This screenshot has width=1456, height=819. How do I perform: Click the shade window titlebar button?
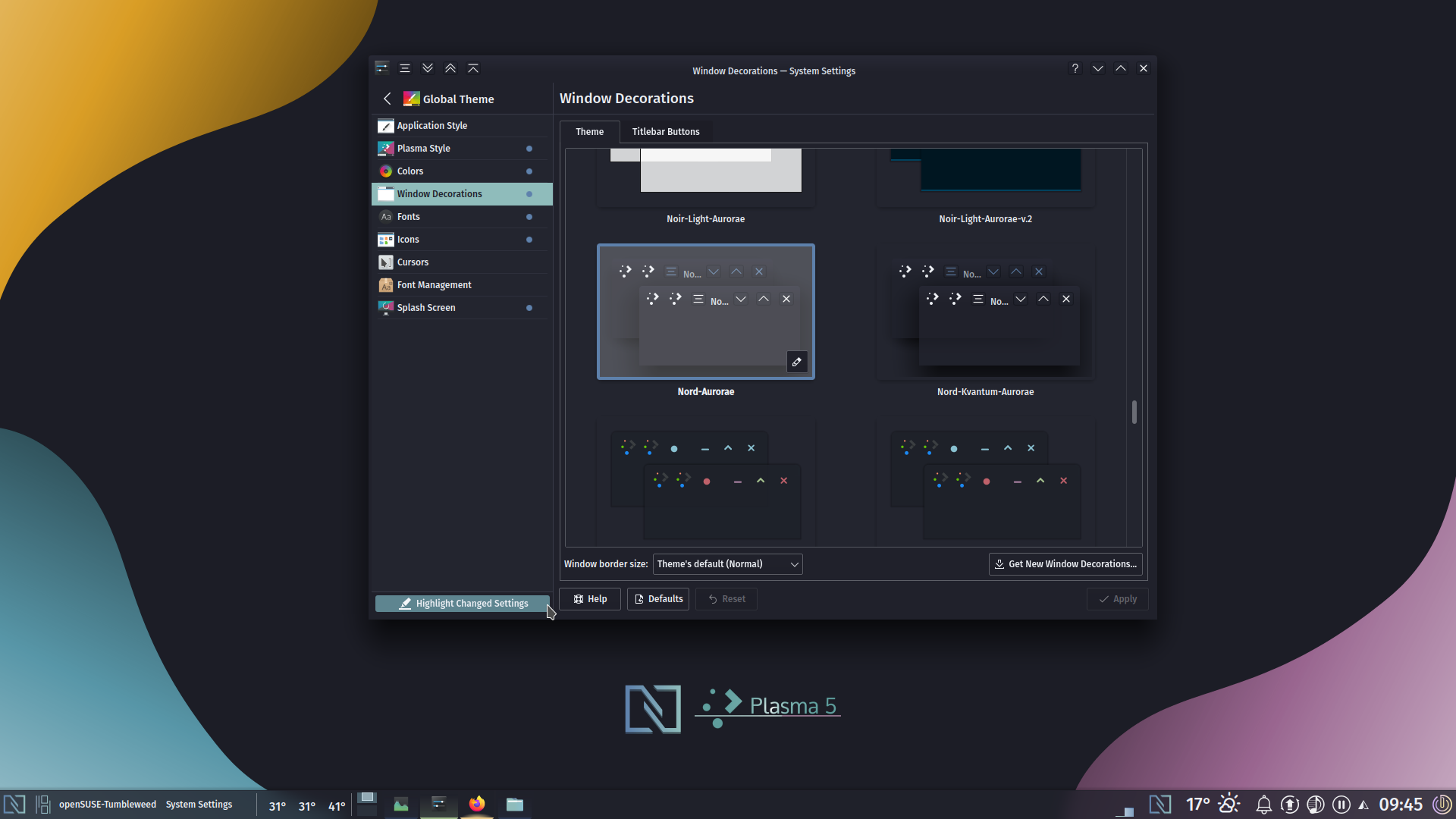click(473, 68)
